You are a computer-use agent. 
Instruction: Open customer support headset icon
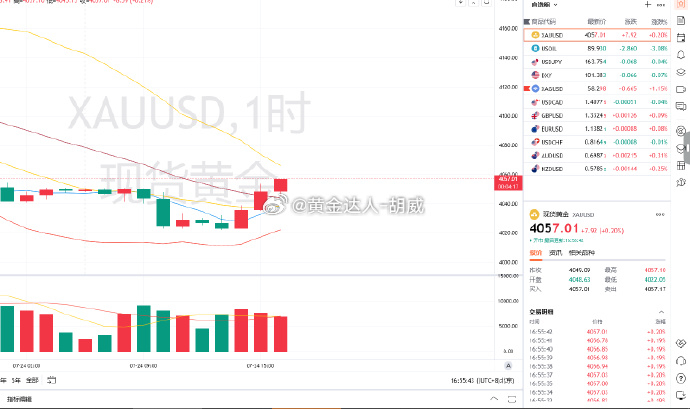pyautogui.click(x=681, y=361)
